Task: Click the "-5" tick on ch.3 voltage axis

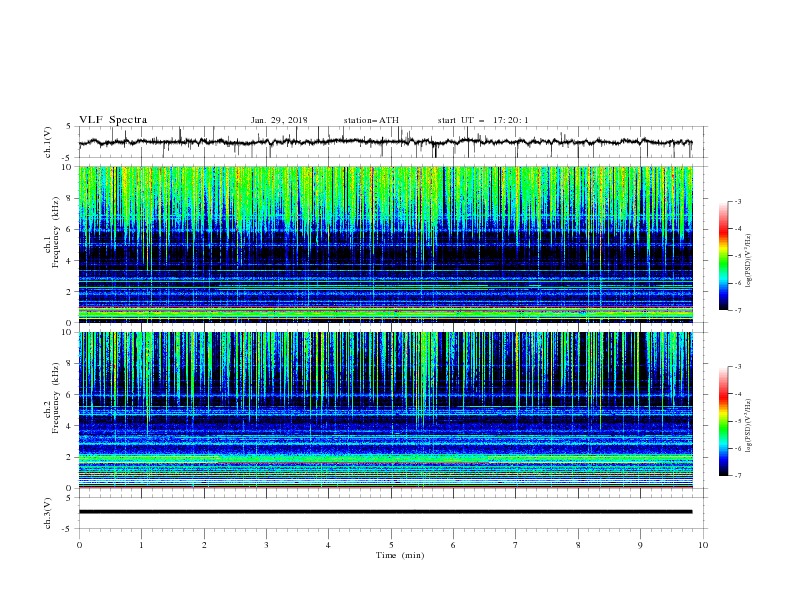Action: pyautogui.click(x=68, y=529)
